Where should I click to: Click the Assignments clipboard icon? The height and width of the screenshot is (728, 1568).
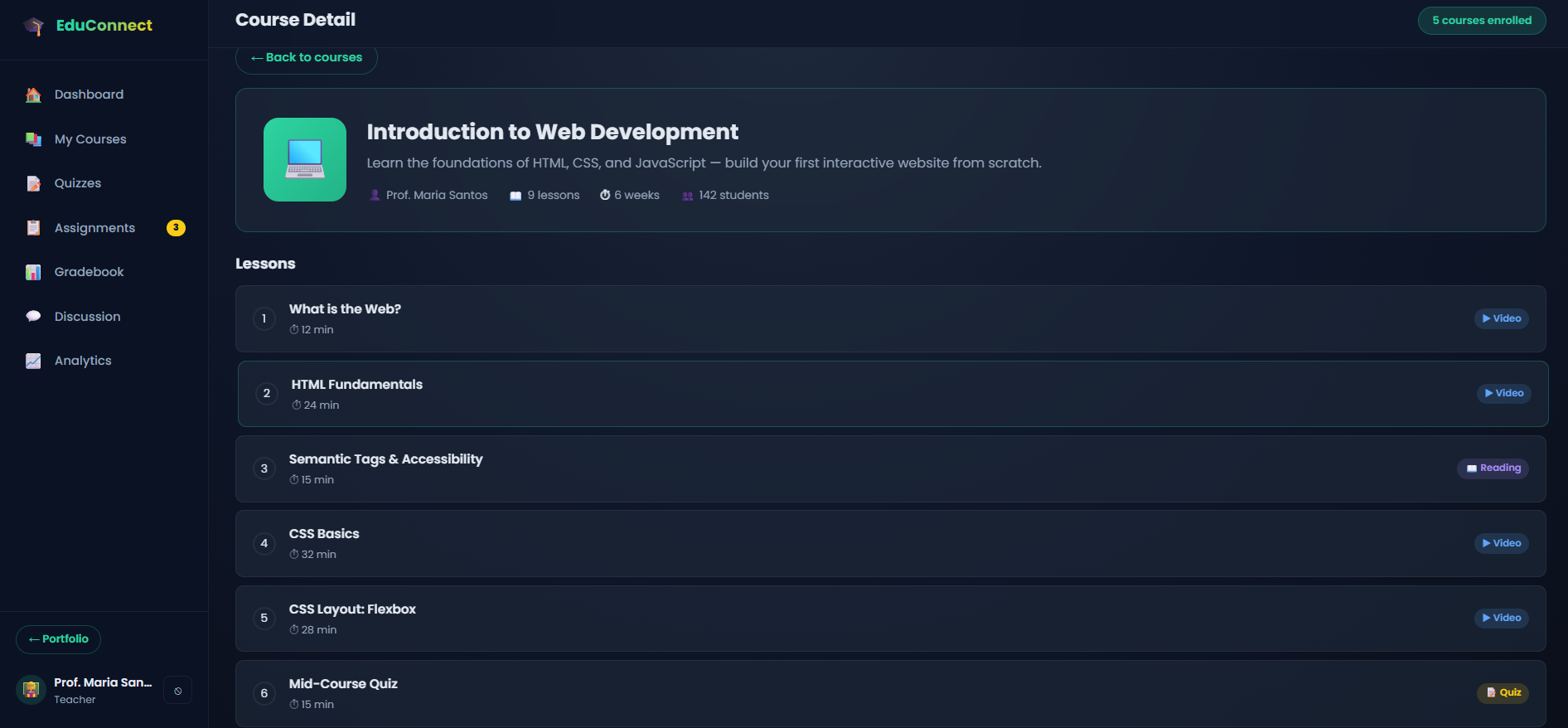point(33,228)
